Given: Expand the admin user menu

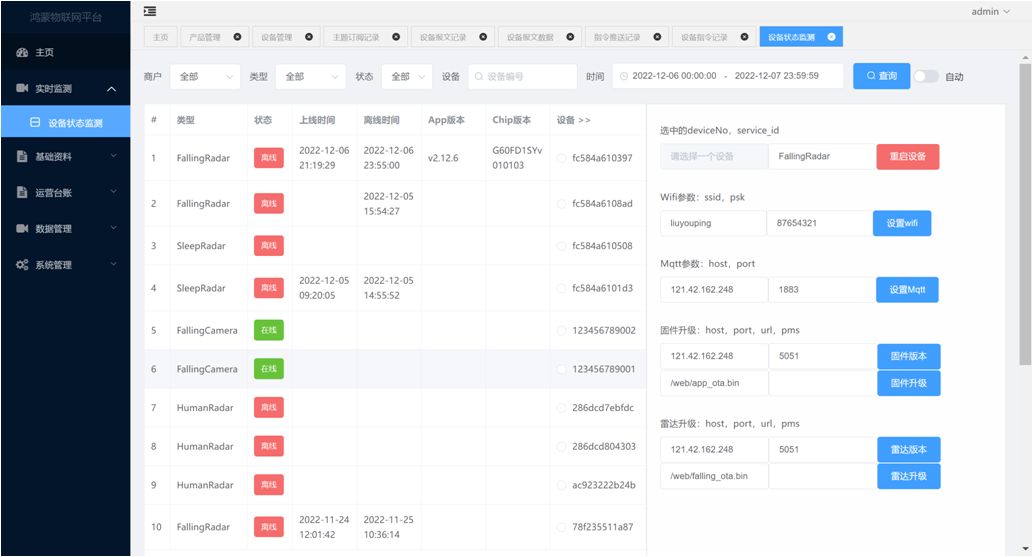Looking at the screenshot, I should point(990,11).
